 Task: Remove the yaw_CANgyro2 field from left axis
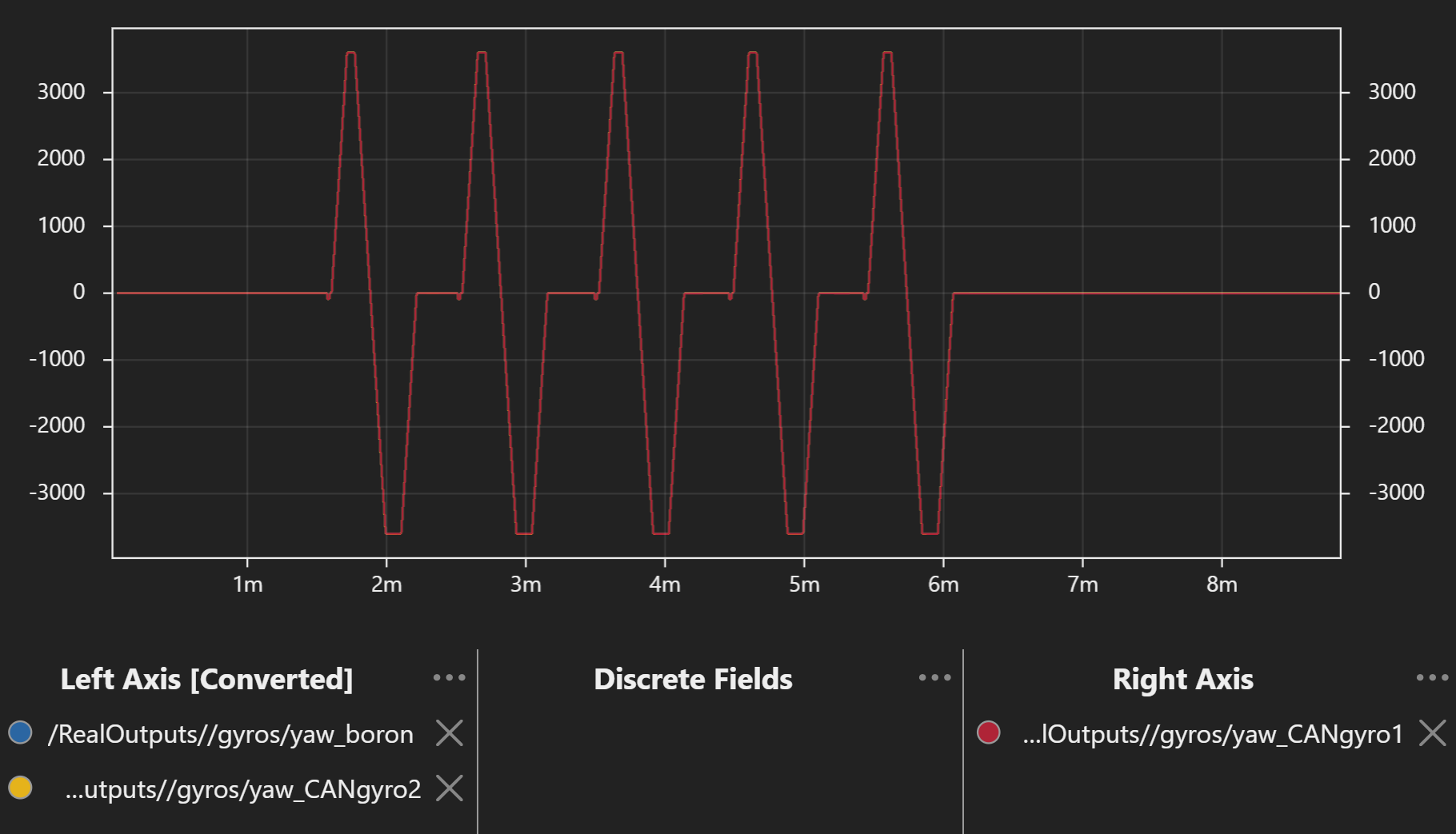pyautogui.click(x=450, y=788)
